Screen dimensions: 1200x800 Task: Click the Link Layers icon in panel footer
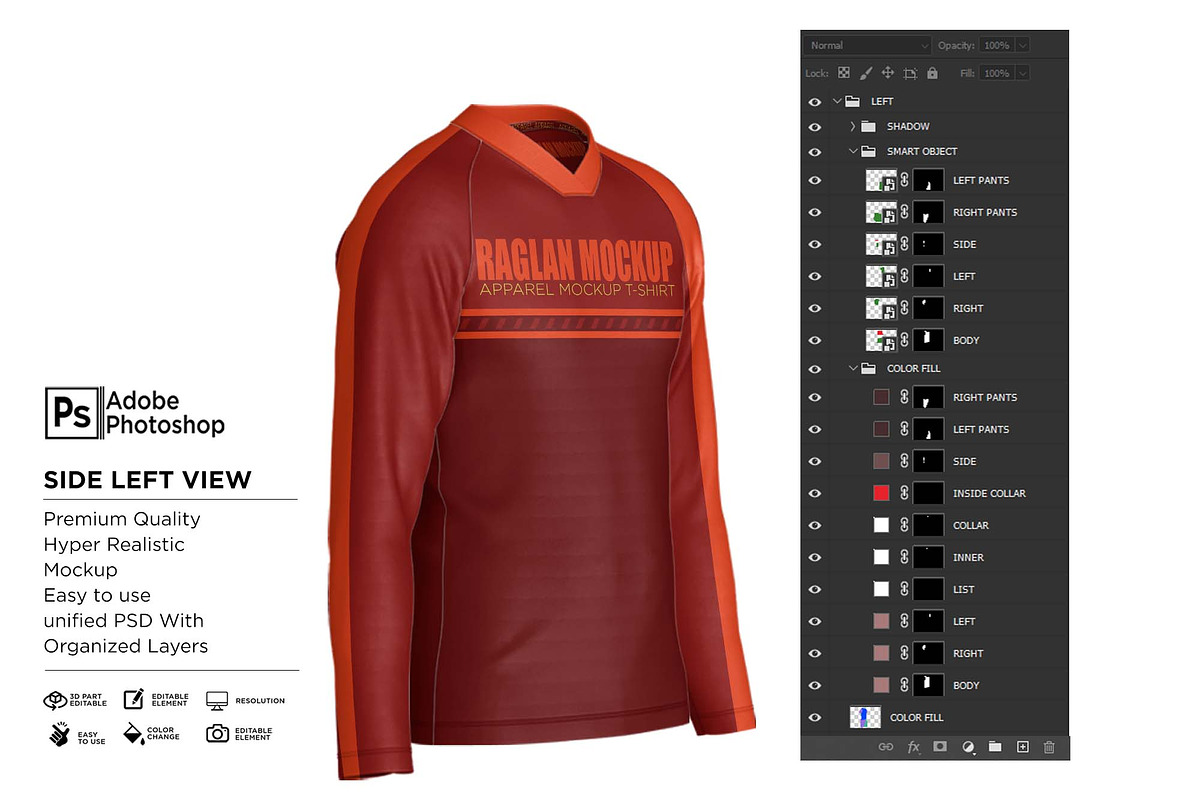tap(885, 747)
